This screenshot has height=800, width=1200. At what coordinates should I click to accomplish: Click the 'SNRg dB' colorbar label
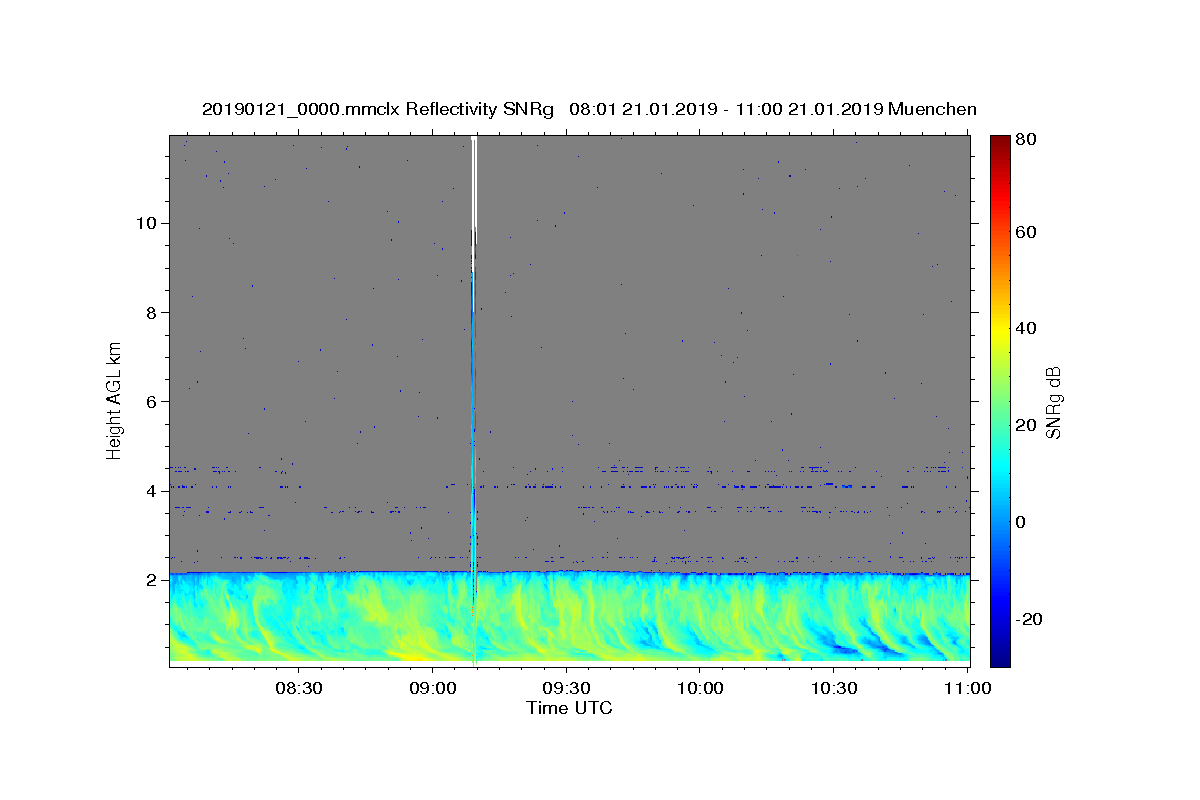pos(1053,402)
